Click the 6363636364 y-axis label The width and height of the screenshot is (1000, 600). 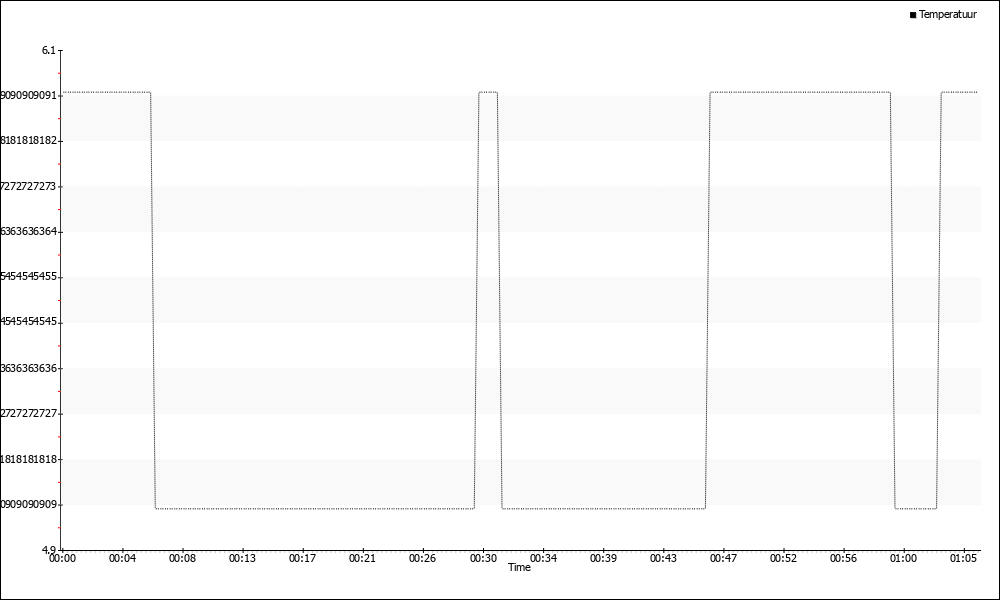tap(29, 231)
